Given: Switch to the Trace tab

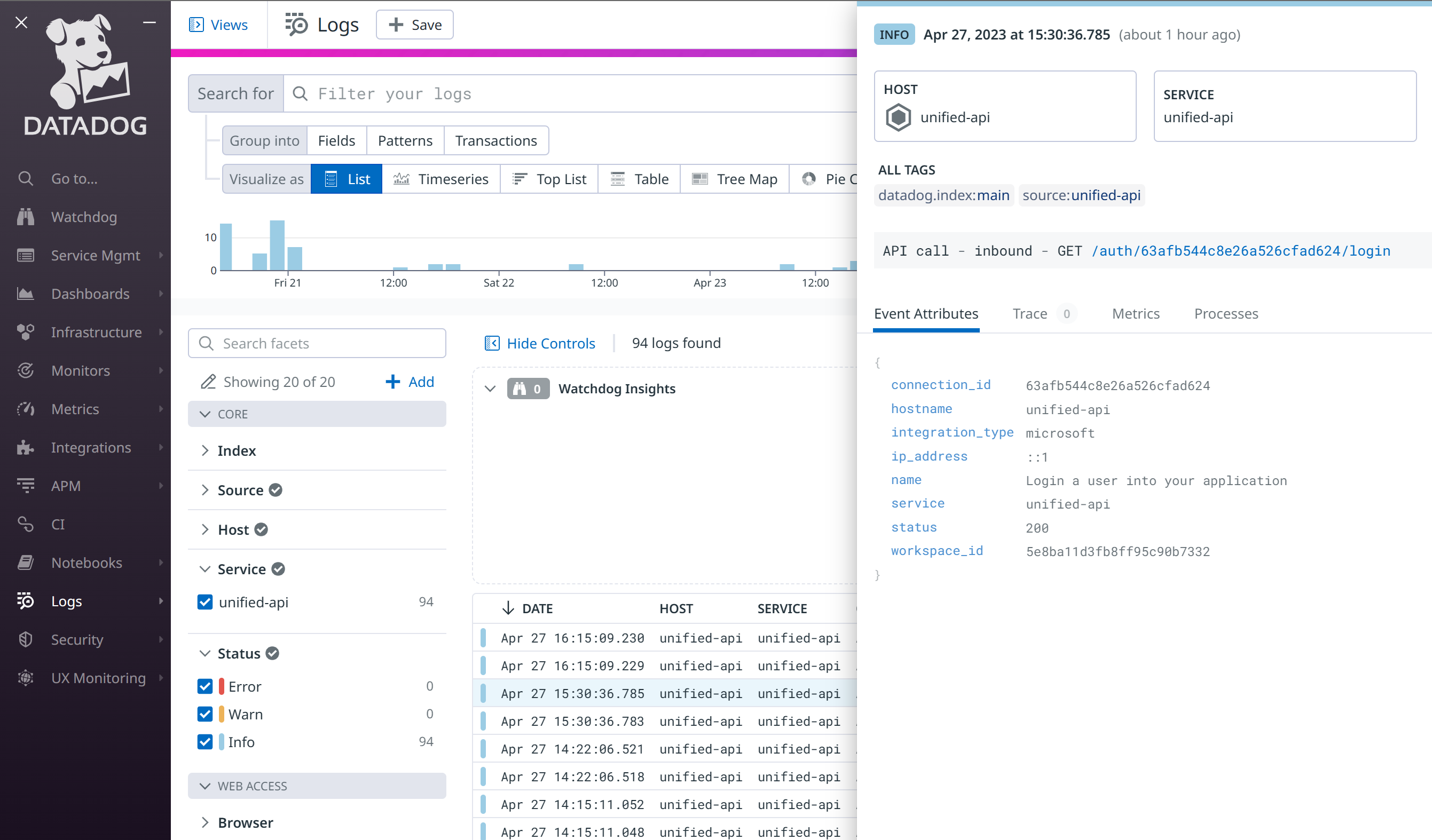Looking at the screenshot, I should click(x=1029, y=313).
